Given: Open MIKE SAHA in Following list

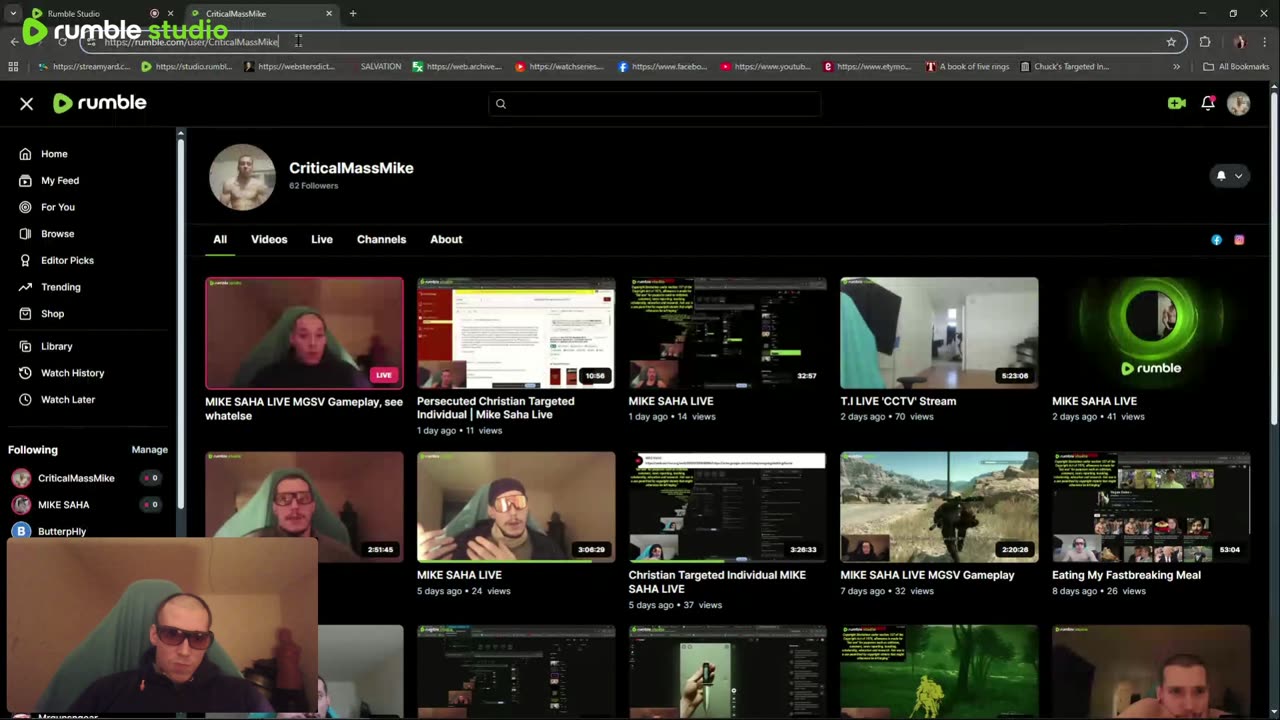Looking at the screenshot, I should click(x=63, y=505).
